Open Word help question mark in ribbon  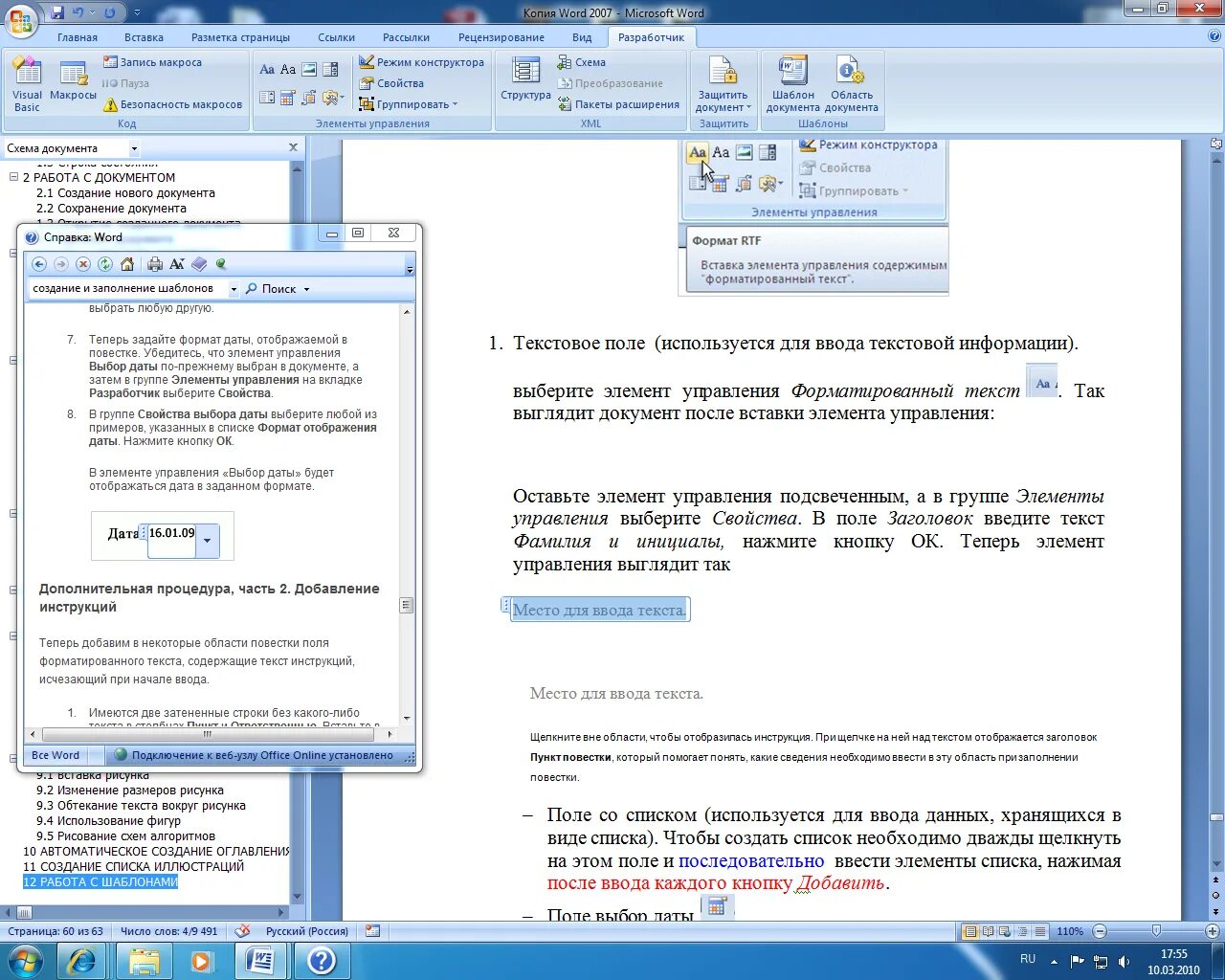coord(1214,36)
